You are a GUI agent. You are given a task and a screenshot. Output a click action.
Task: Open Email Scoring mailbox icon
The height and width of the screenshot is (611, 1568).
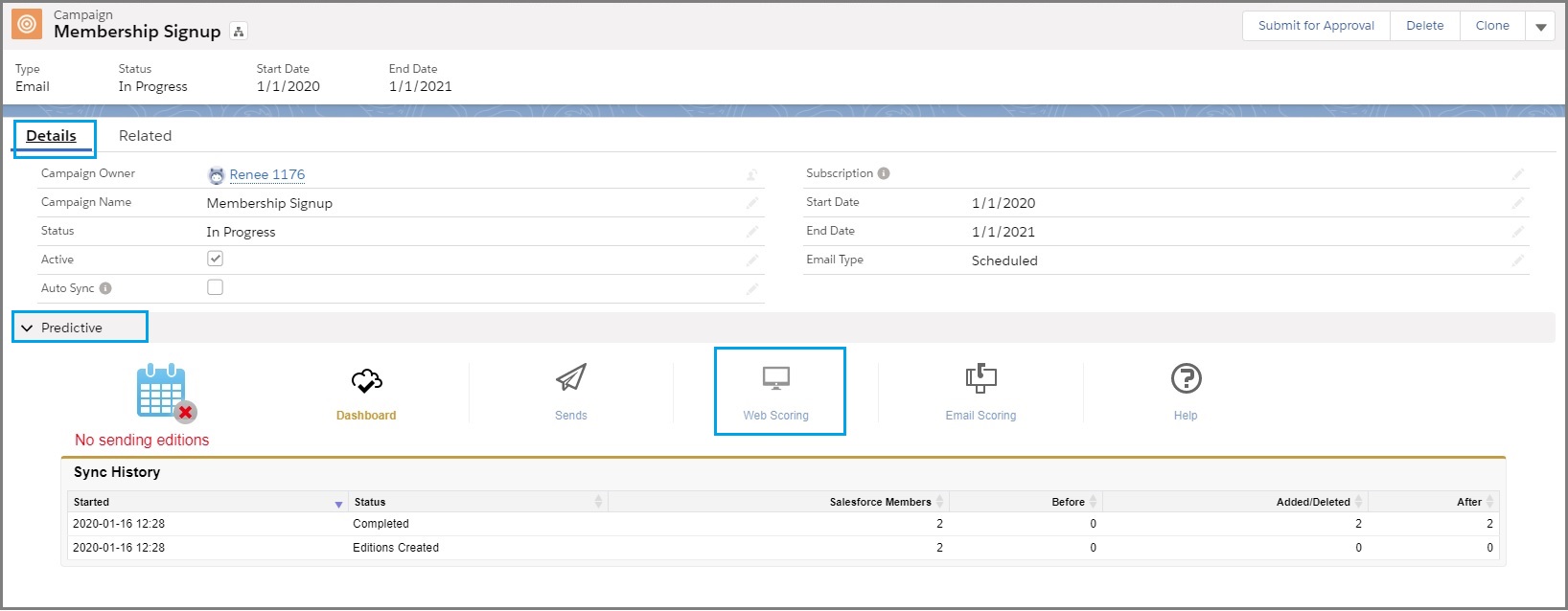pos(980,378)
